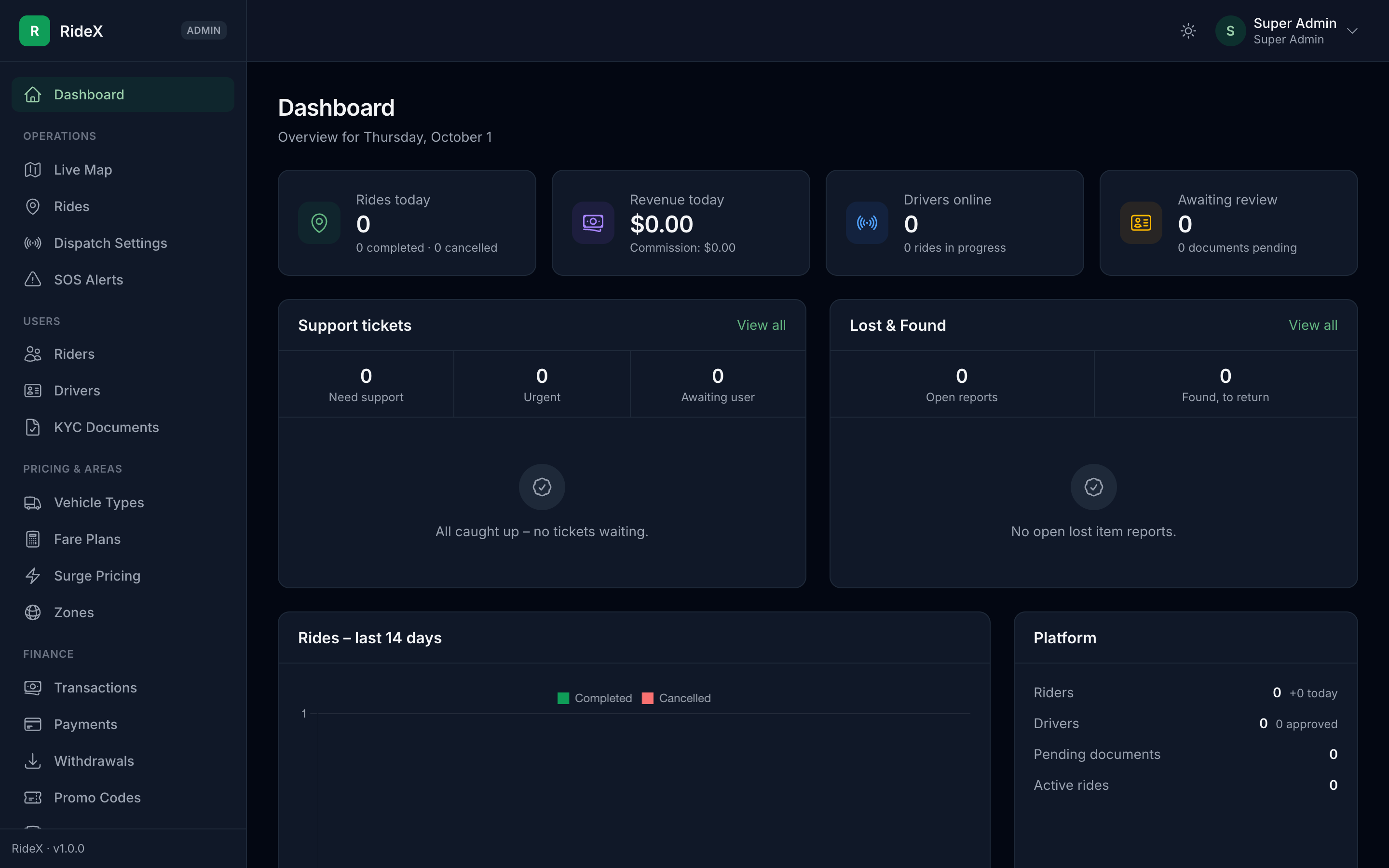Viewport: 1389px width, 868px height.
Task: Click the Open reports count tile
Action: point(961,384)
